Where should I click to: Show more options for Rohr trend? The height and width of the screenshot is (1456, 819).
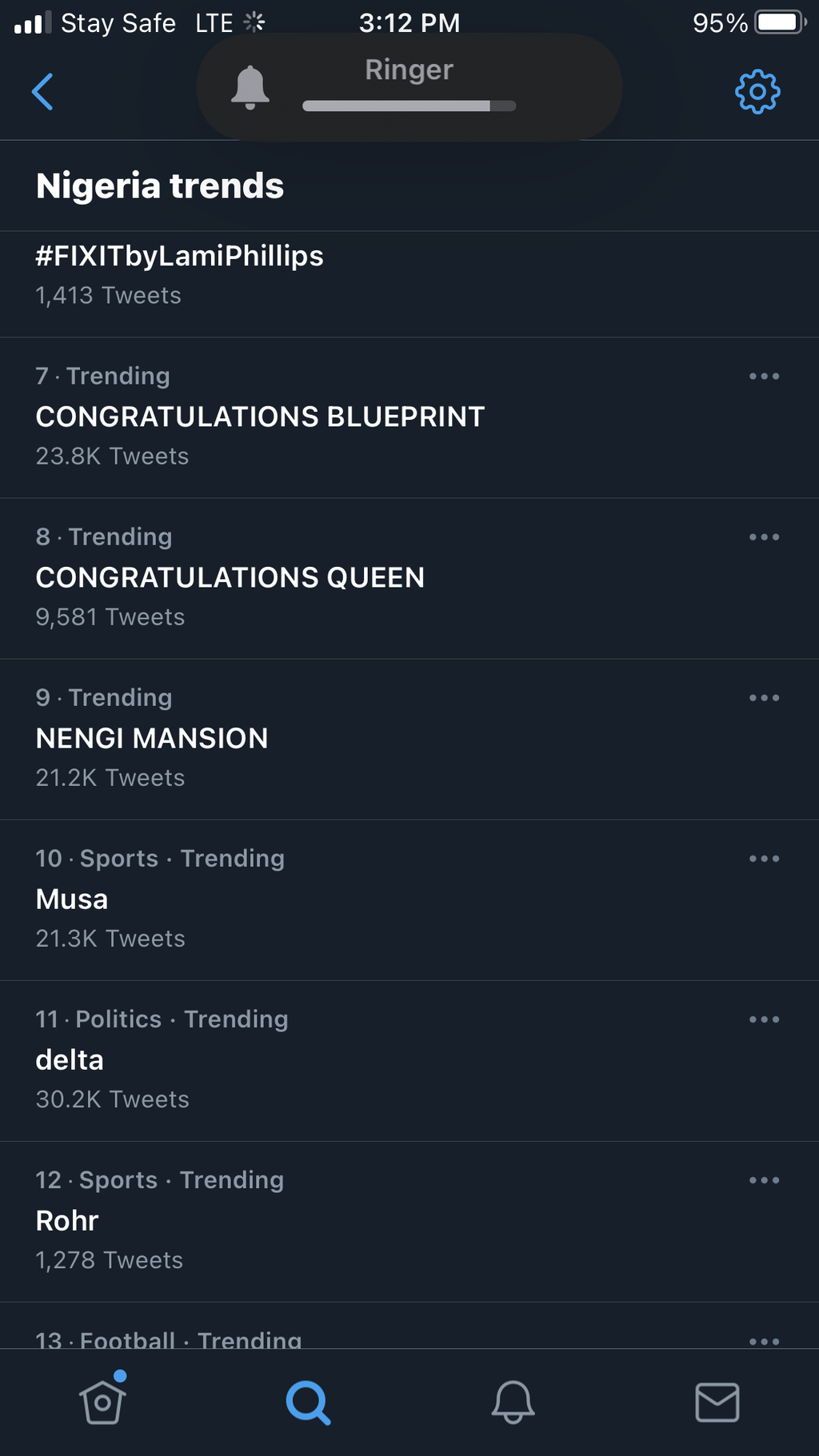tap(764, 1179)
